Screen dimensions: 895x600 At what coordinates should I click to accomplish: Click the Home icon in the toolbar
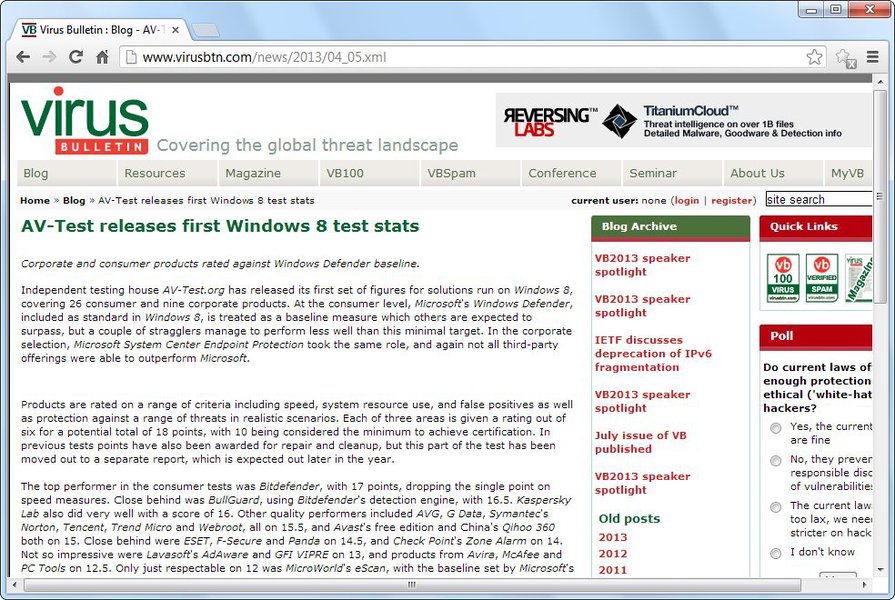[x=102, y=57]
